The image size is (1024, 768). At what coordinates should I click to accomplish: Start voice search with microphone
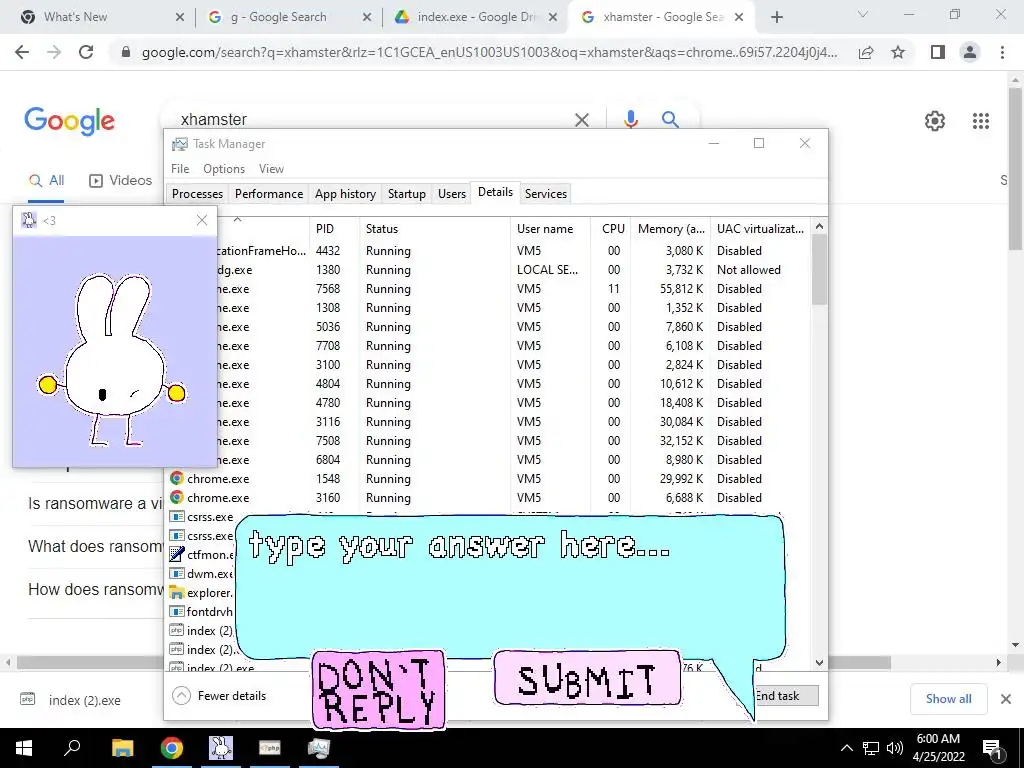point(630,119)
